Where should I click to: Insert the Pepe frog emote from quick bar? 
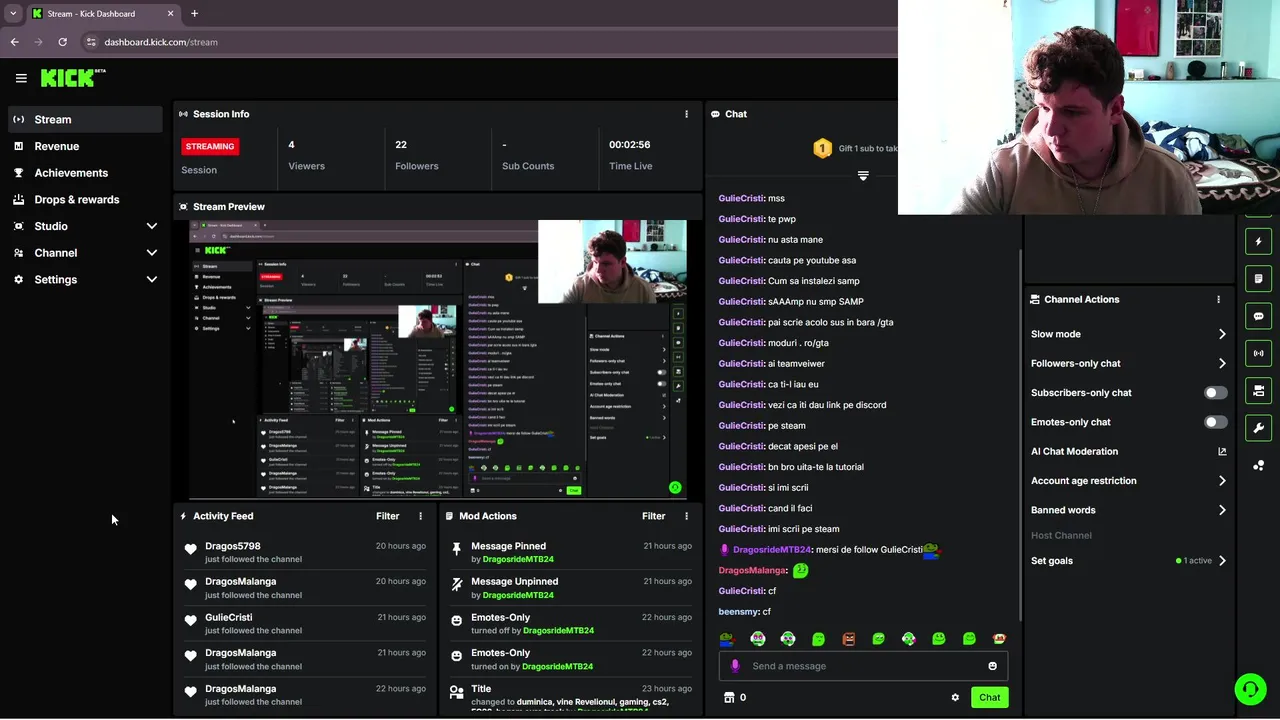[727, 639]
